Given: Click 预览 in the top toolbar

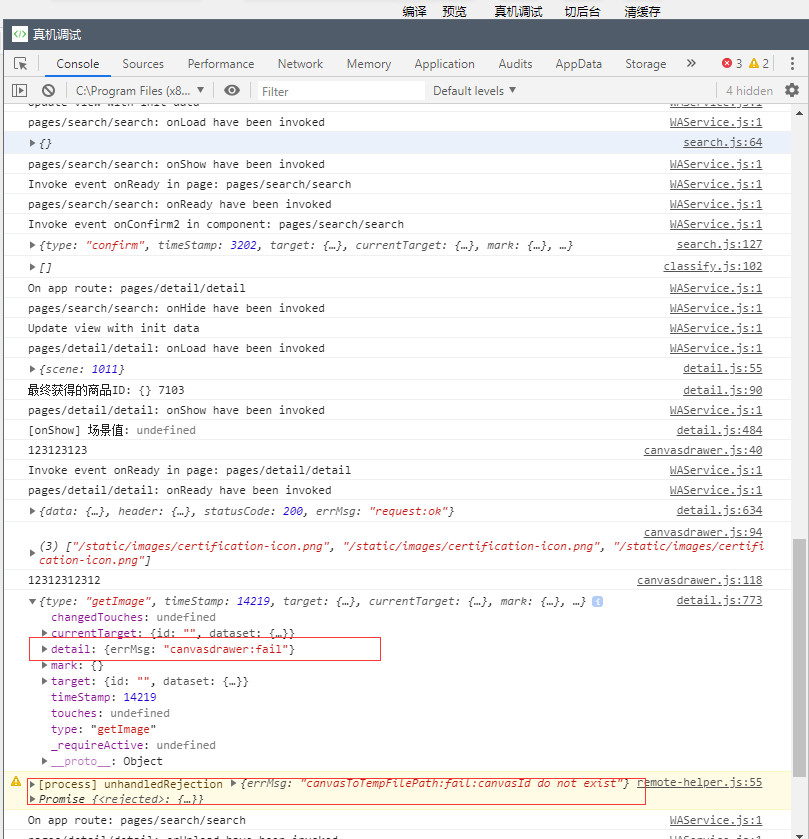Looking at the screenshot, I should click(x=454, y=11).
